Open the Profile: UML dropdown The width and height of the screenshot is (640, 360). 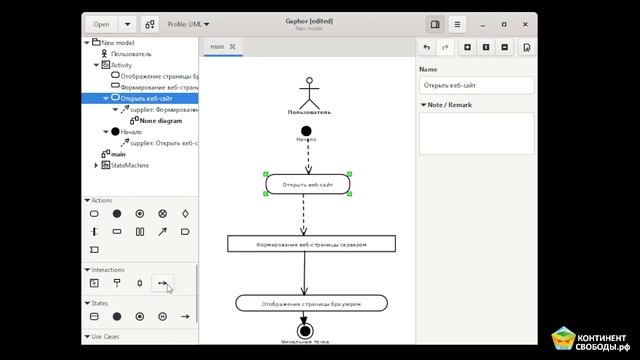(188, 24)
